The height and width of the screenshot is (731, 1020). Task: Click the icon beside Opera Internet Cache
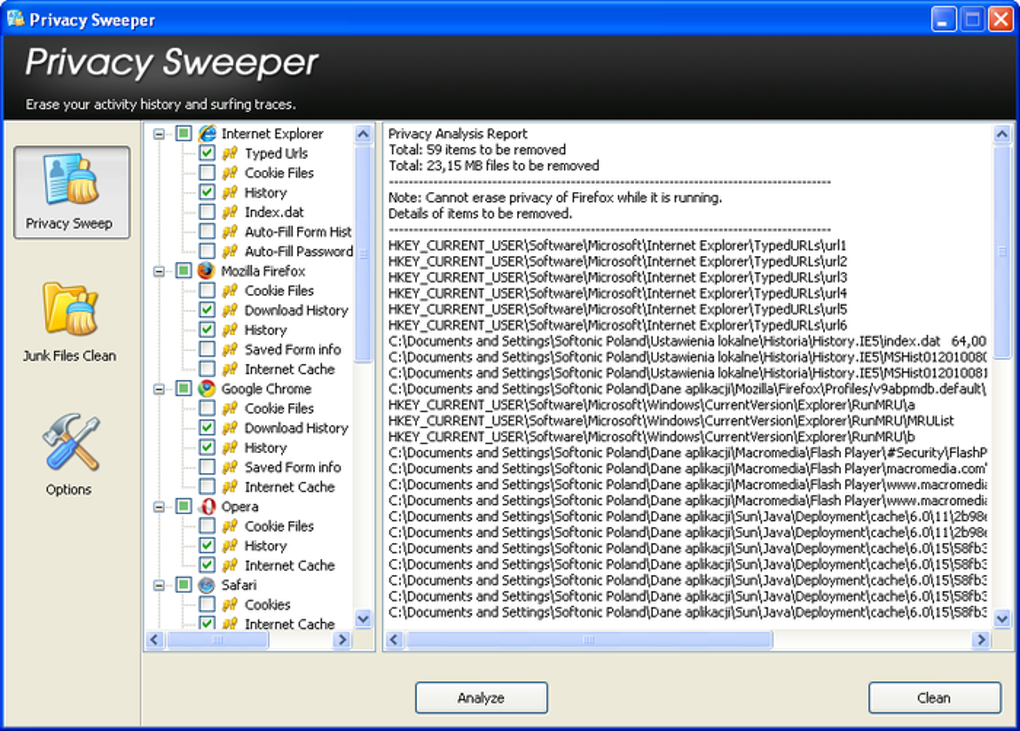click(x=230, y=565)
